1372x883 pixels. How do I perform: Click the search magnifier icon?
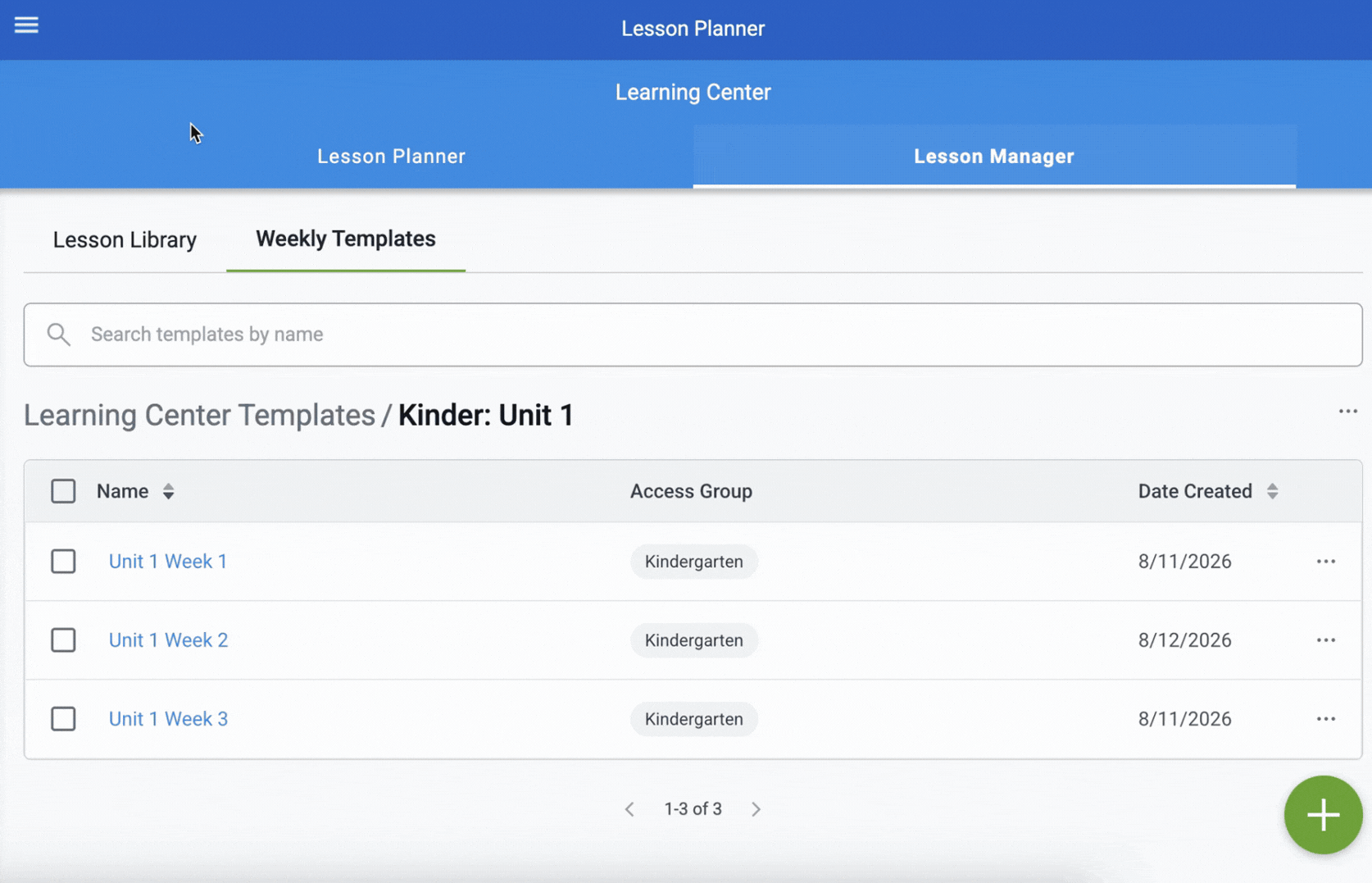[x=58, y=335]
